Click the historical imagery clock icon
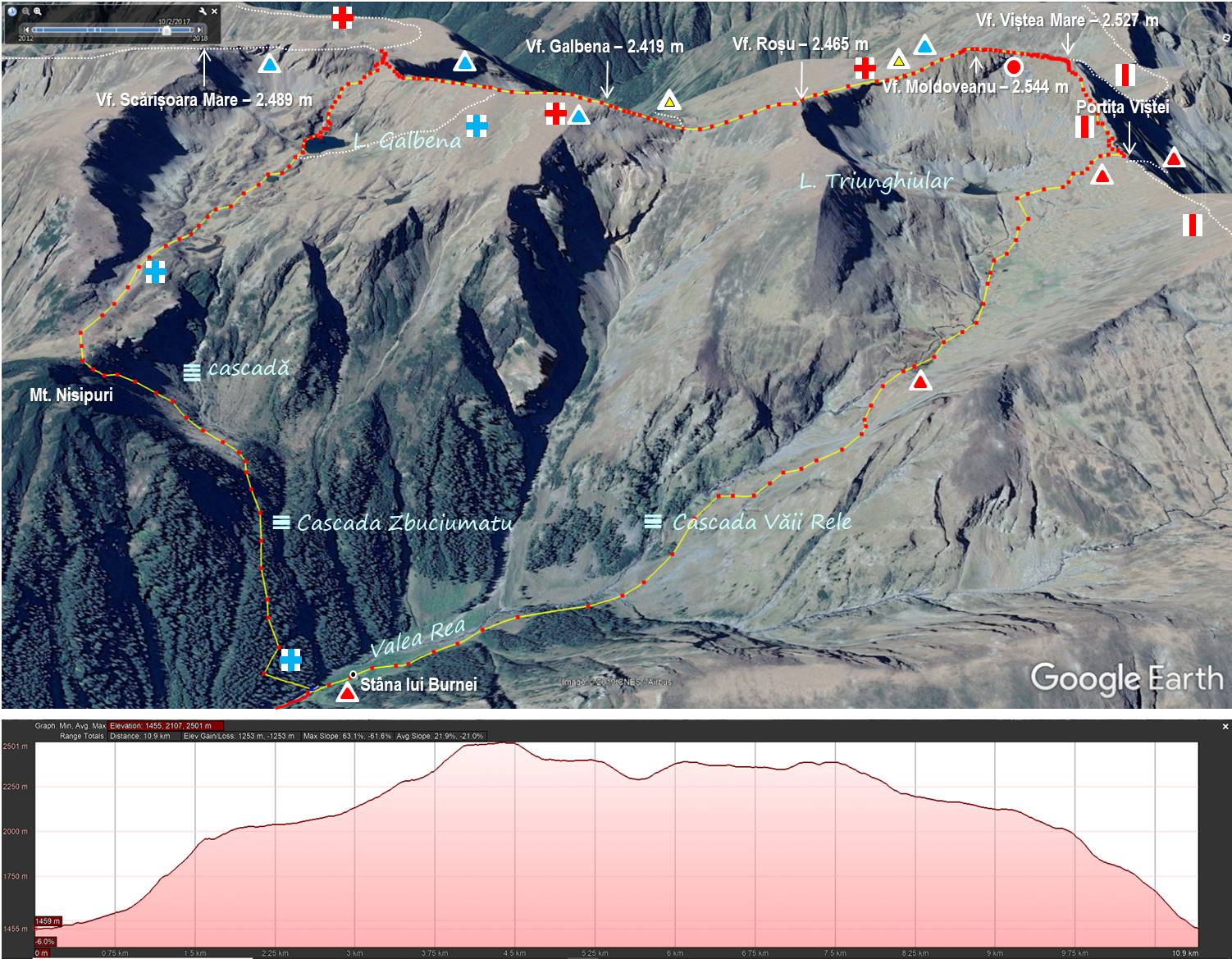The height and width of the screenshot is (959, 1232). pyautogui.click(x=12, y=11)
